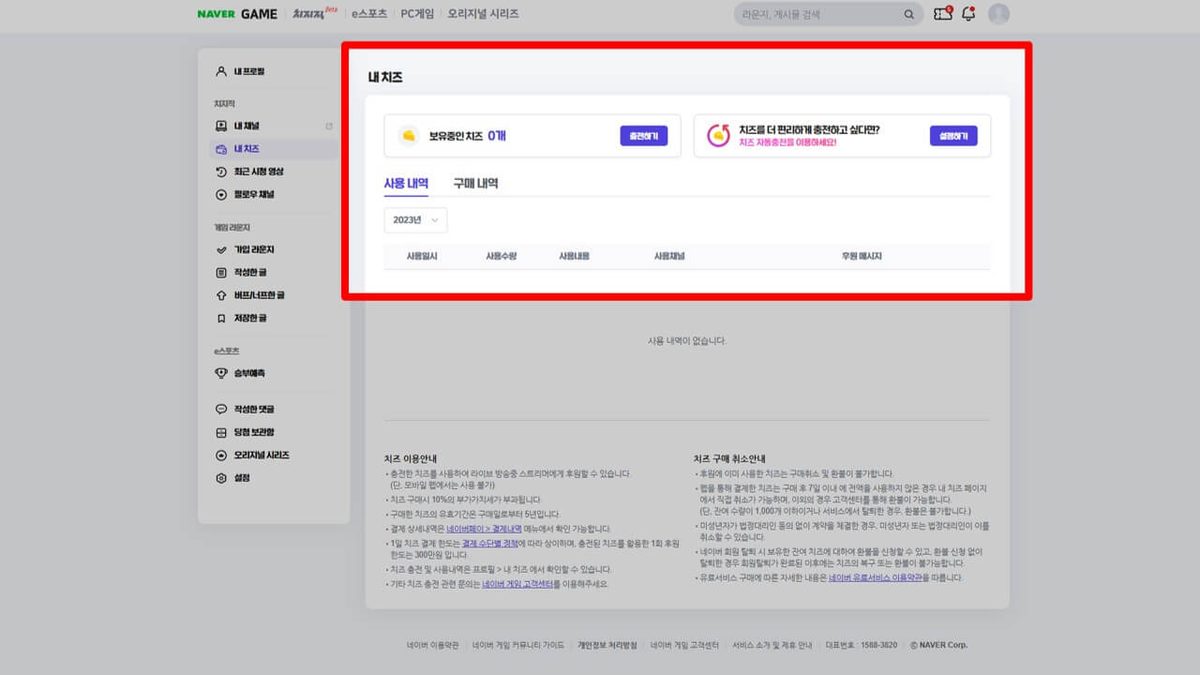
Task: Click the NAVER Corp. footer link
Action: coord(939,645)
